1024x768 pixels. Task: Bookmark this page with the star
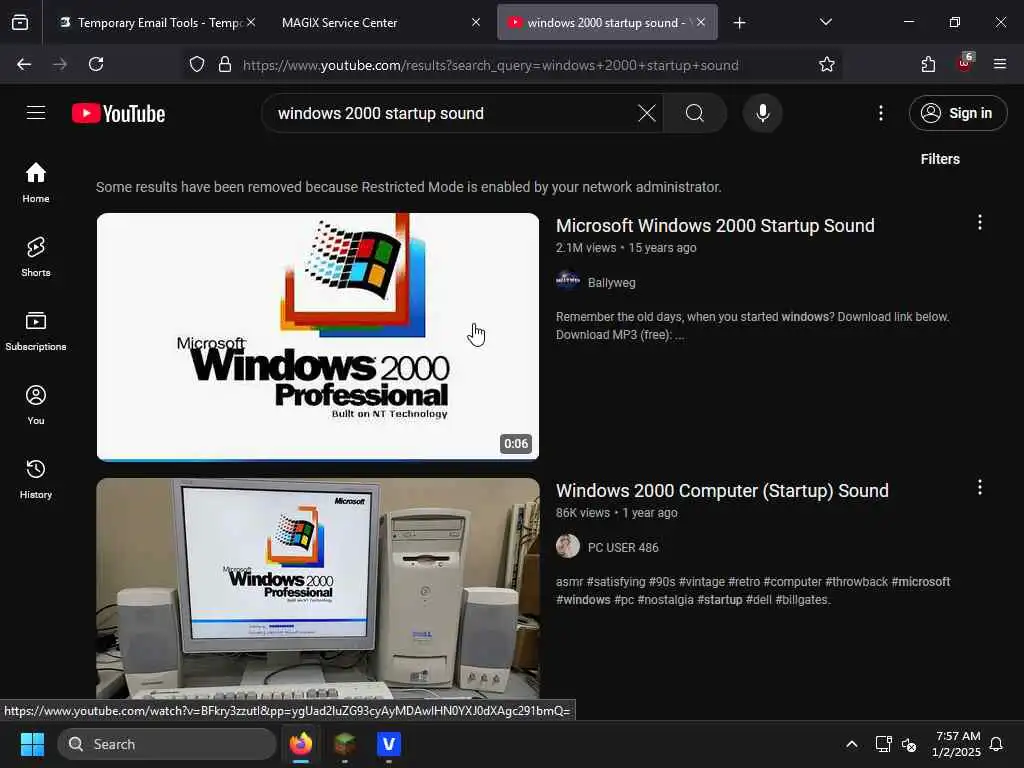(826, 64)
